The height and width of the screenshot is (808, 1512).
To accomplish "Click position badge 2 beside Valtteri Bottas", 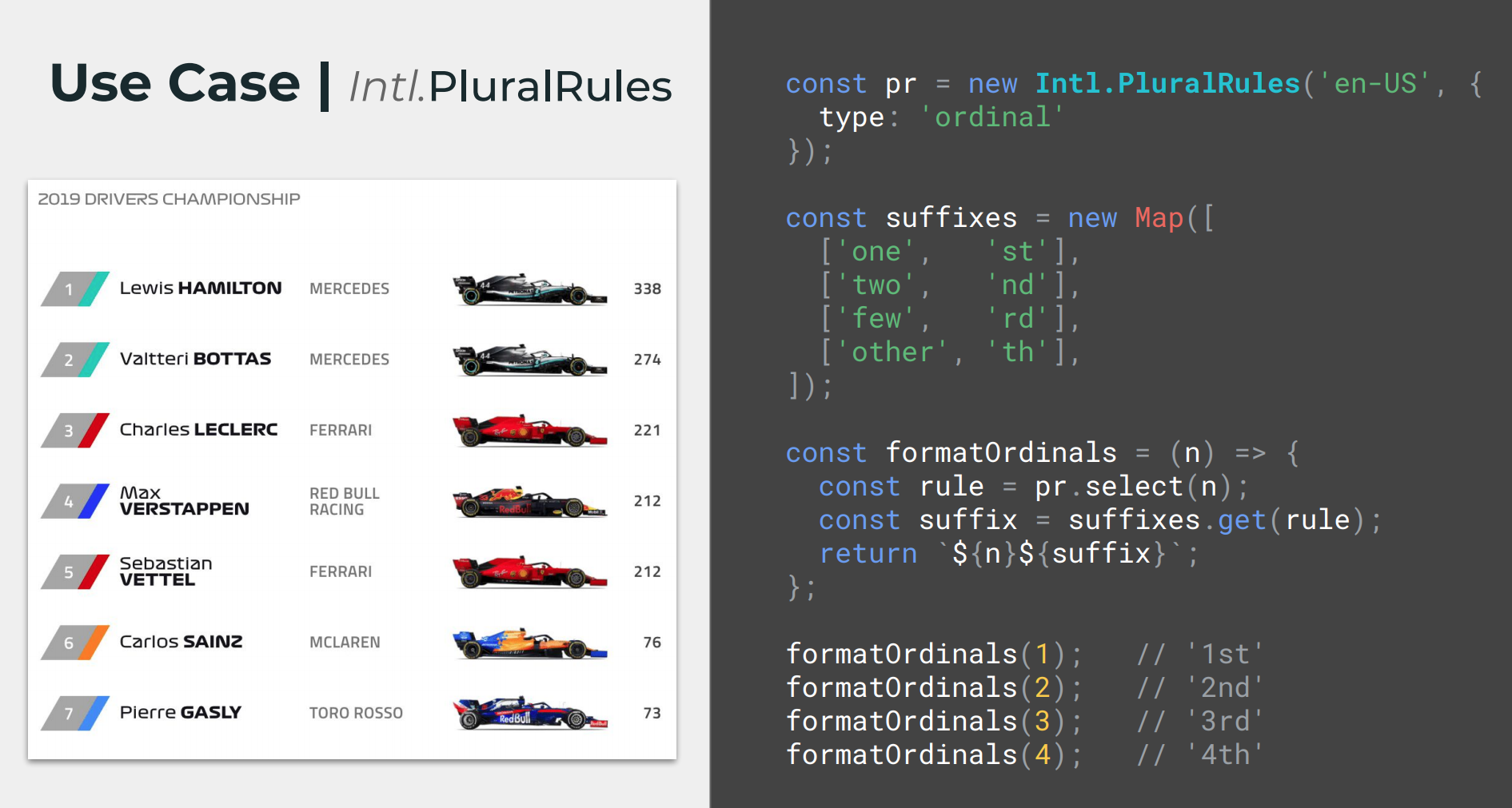I will pyautogui.click(x=75, y=360).
